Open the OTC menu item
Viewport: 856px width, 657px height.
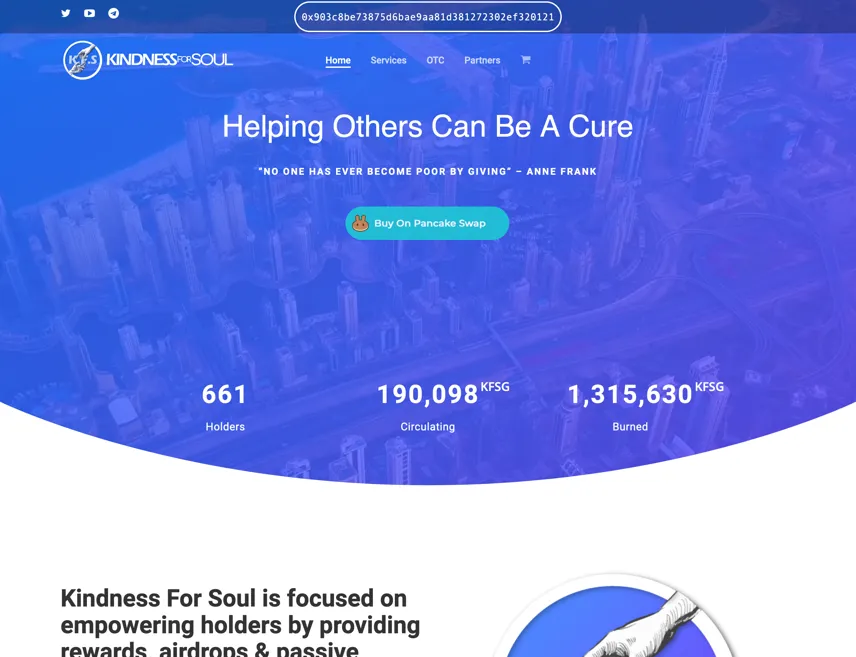tap(435, 60)
